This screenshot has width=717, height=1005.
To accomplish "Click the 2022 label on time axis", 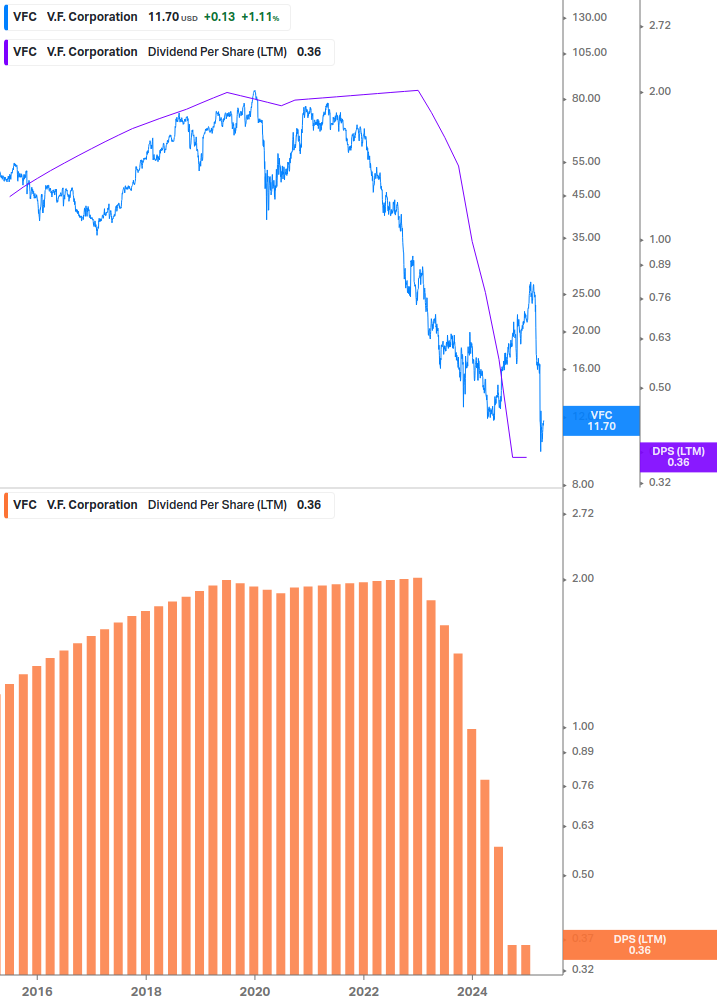I will click(x=364, y=992).
